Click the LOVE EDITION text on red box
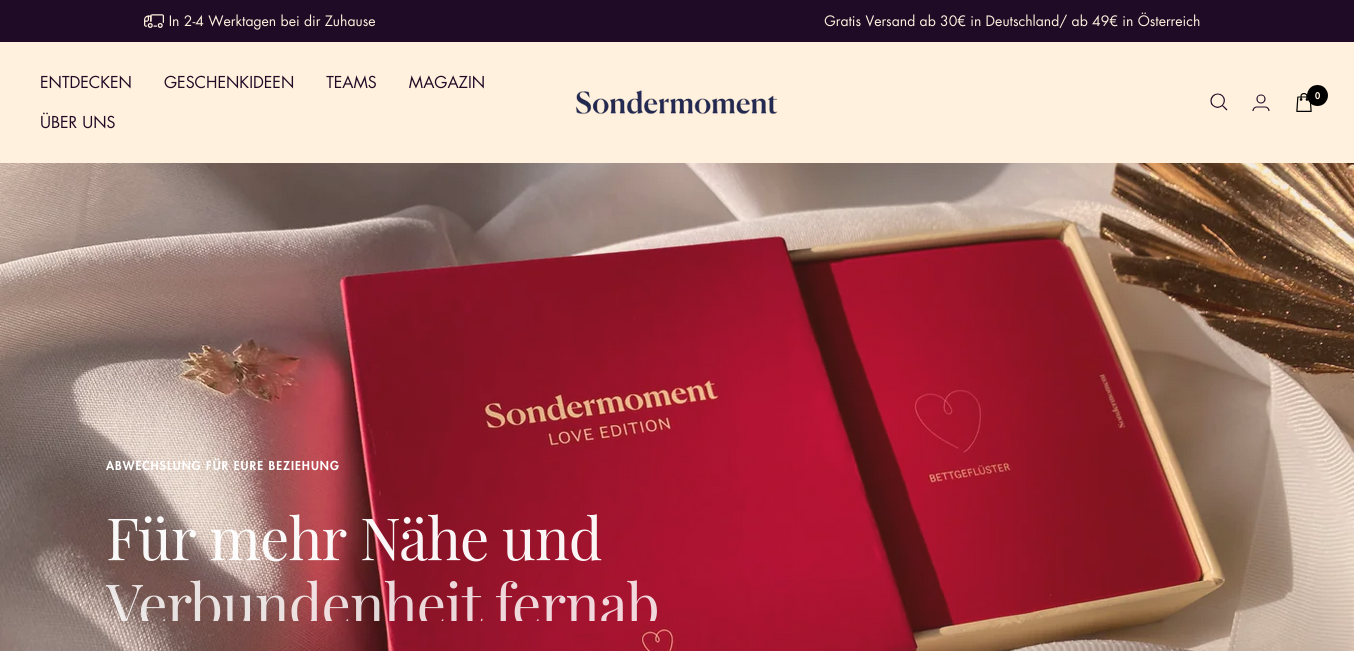 click(x=610, y=431)
